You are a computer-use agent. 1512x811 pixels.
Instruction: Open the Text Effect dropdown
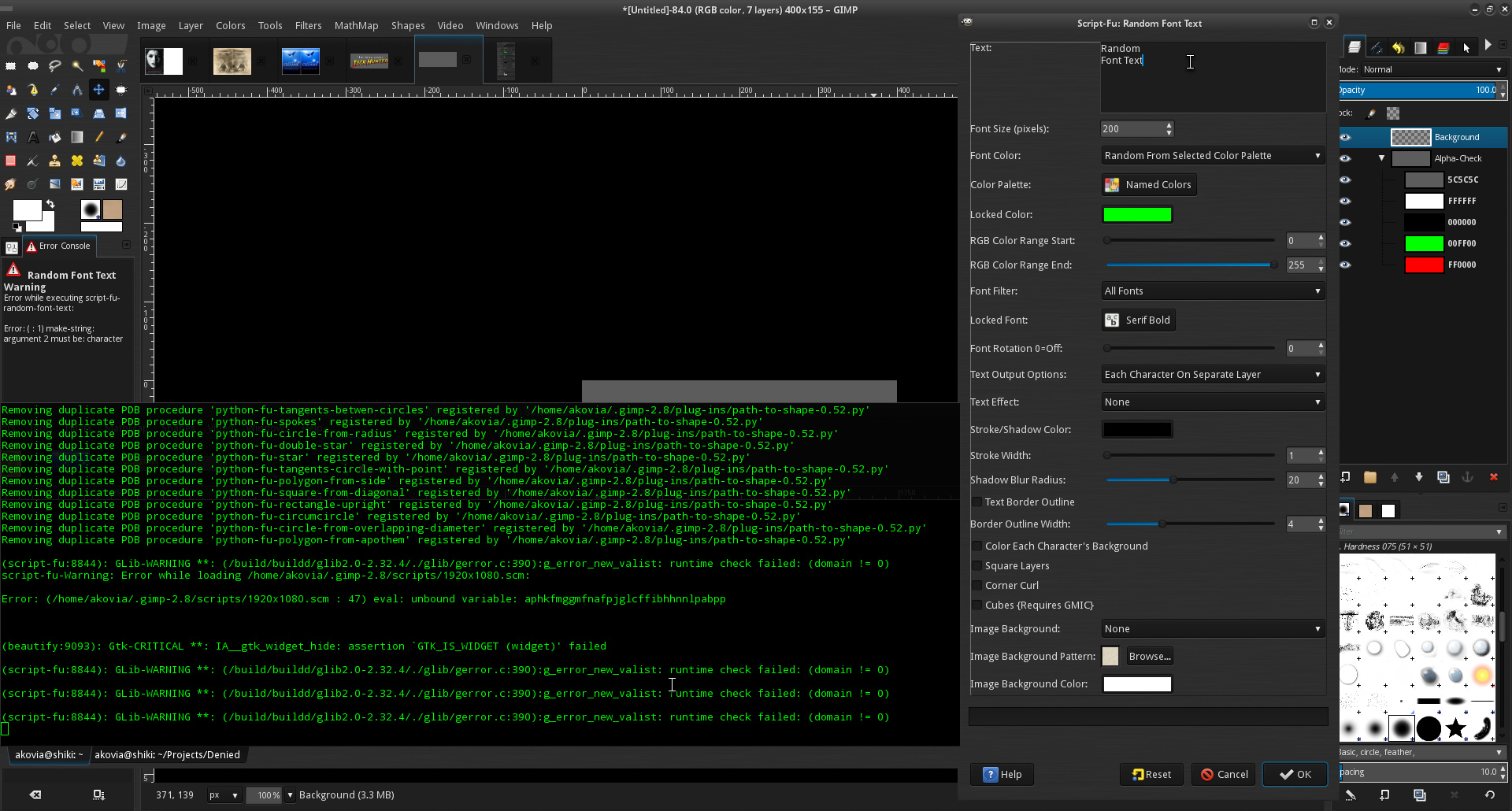click(1213, 402)
